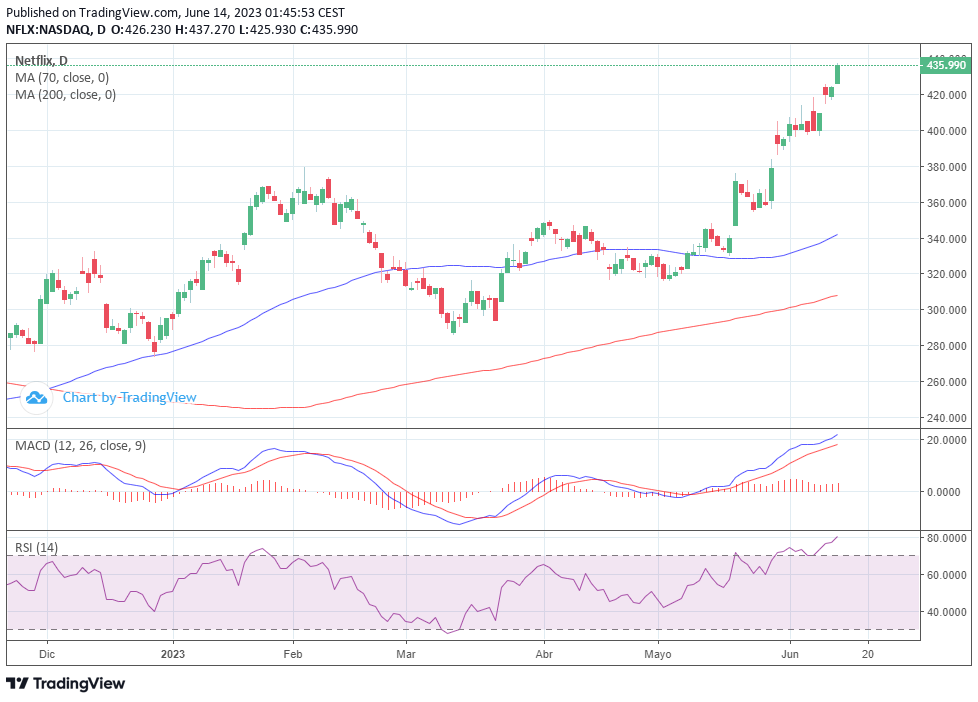Click the 'MACD (12, 26, close, 9)' label
This screenshot has width=978, height=702.
coord(80,446)
